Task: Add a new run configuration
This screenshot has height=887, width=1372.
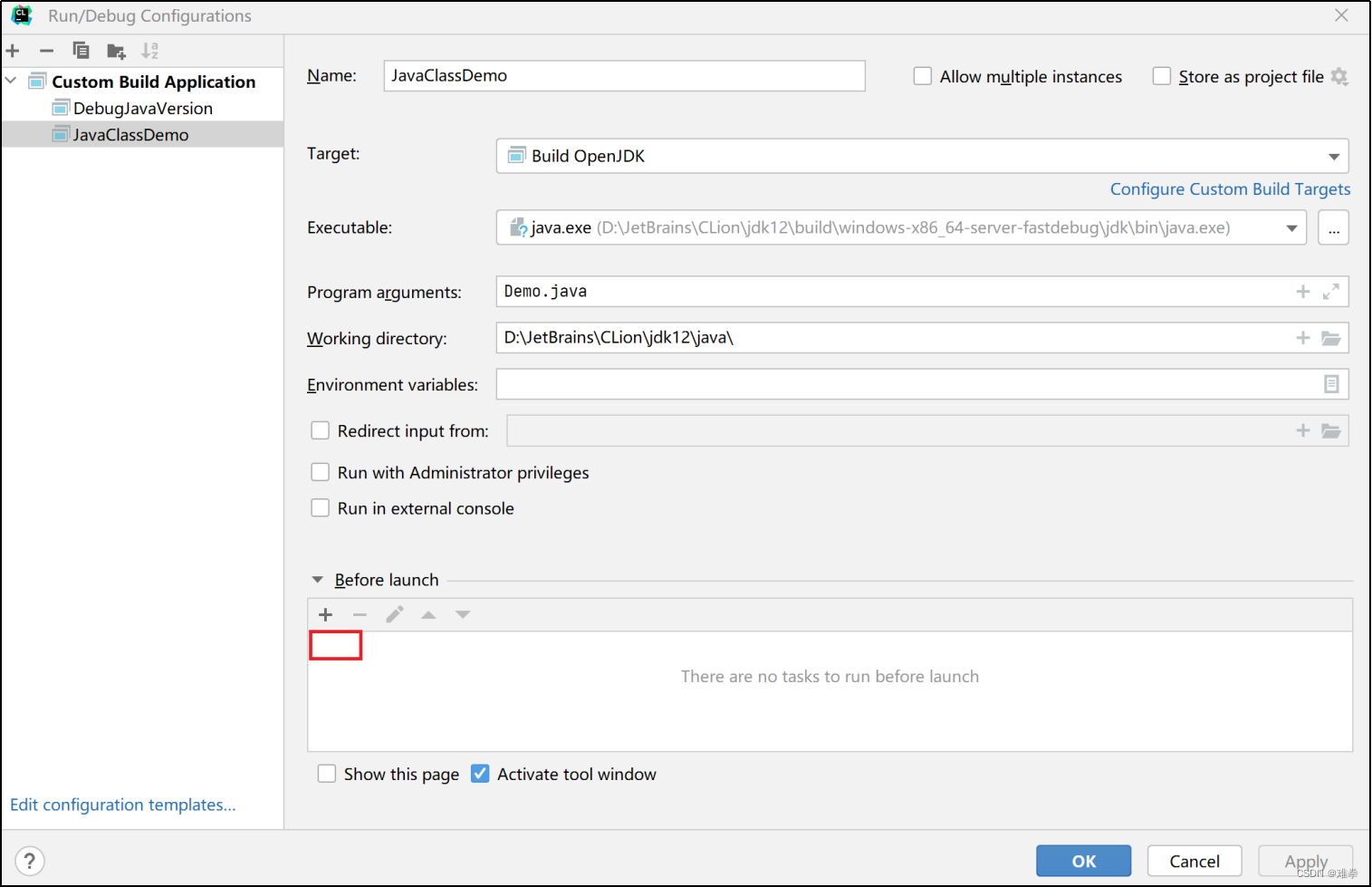Action: click(x=13, y=51)
